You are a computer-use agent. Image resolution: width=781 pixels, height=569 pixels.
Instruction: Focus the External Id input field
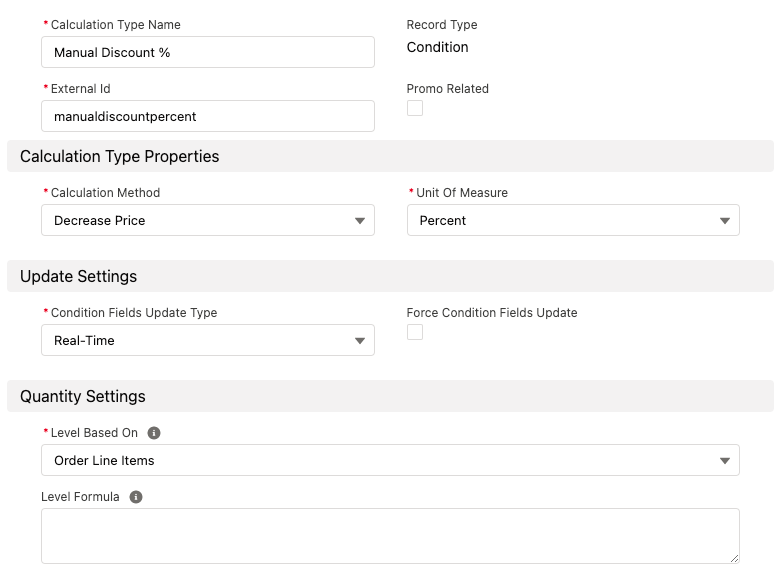pyautogui.click(x=208, y=116)
